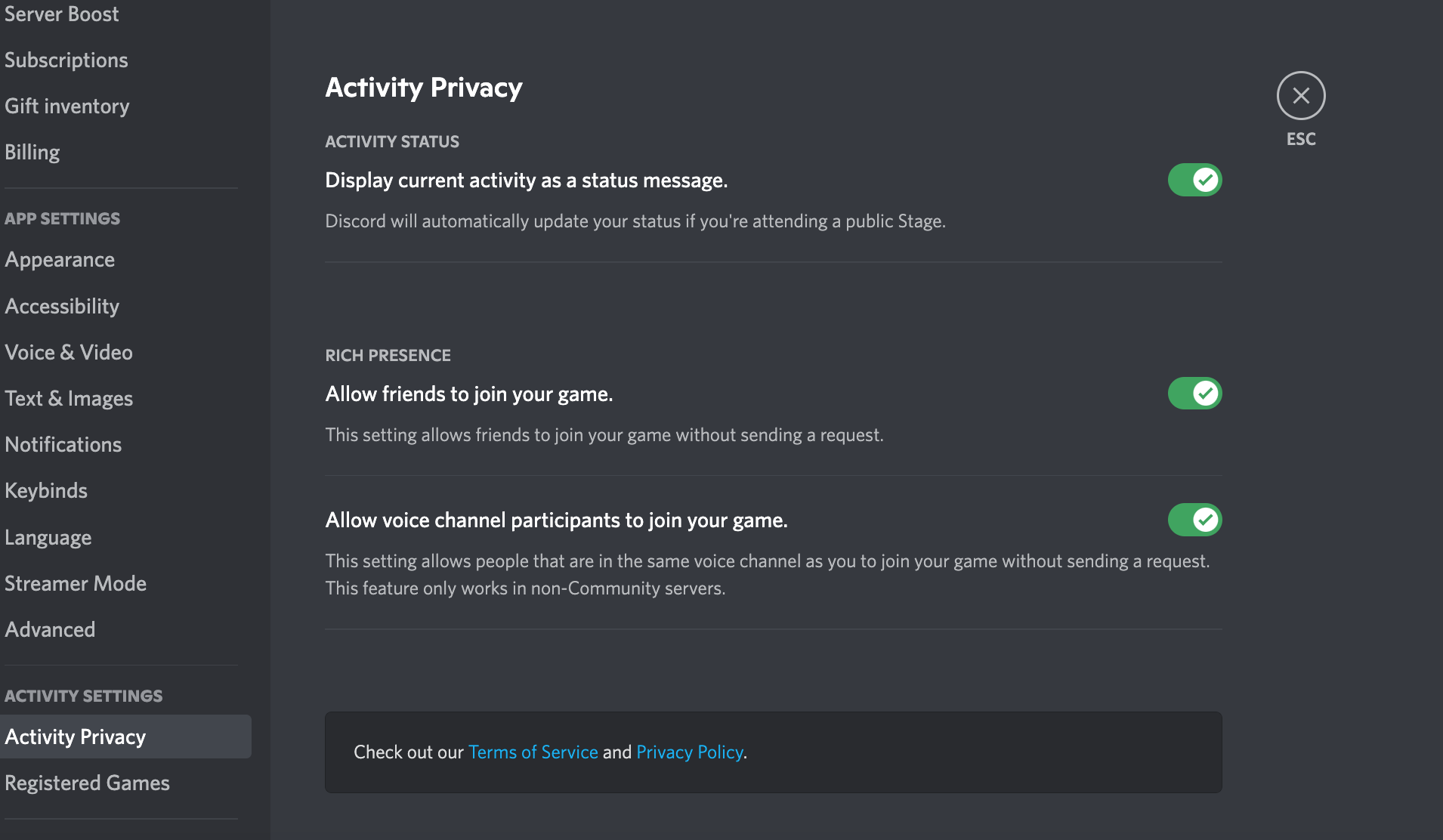The height and width of the screenshot is (840, 1443).
Task: Navigate to Notifications settings
Action: (63, 445)
